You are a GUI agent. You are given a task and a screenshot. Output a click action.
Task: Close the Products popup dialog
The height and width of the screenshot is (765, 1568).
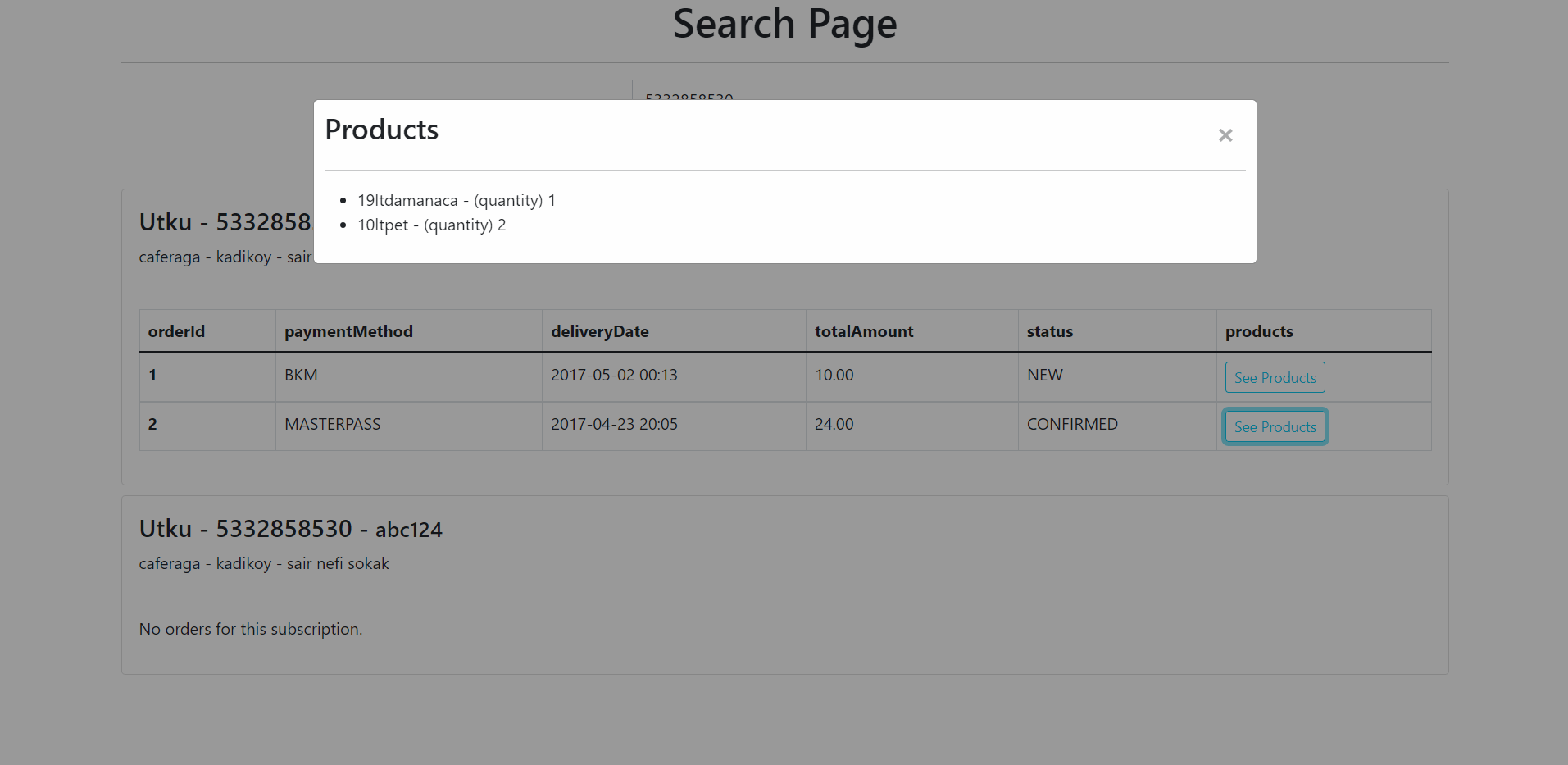pyautogui.click(x=1225, y=135)
